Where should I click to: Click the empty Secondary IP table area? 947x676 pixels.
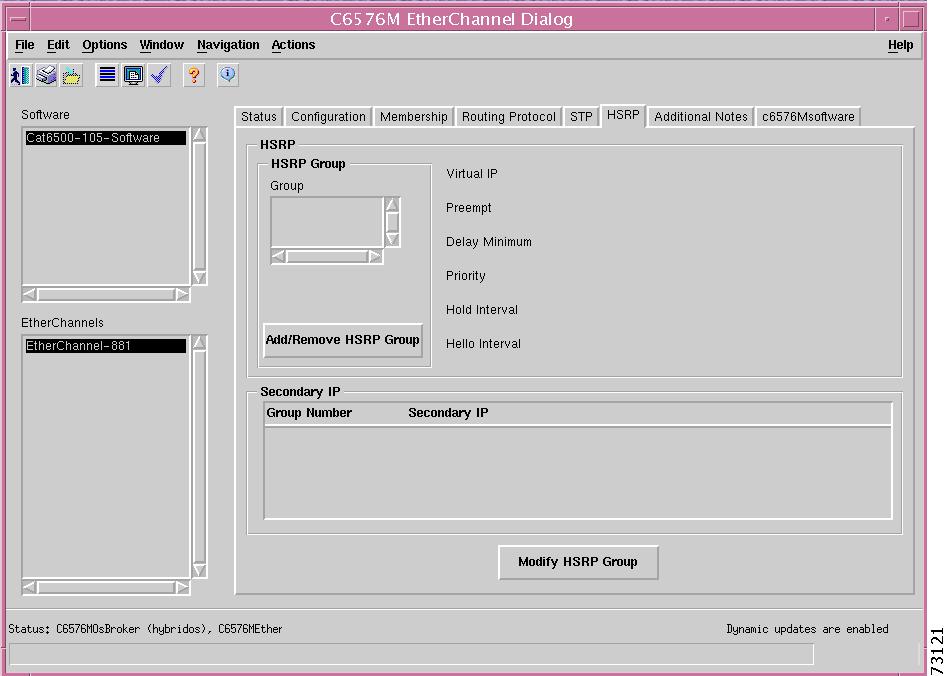point(577,472)
